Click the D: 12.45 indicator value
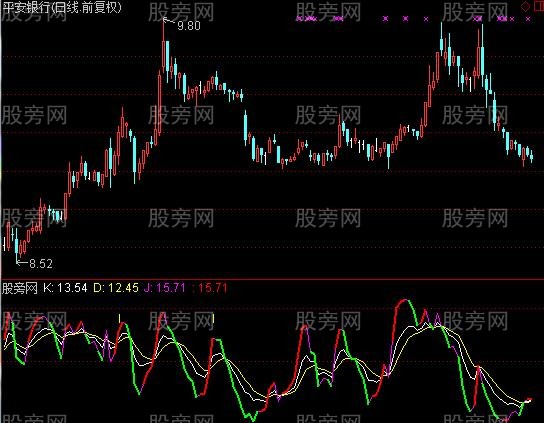This screenshot has width=544, height=423. click(x=116, y=288)
